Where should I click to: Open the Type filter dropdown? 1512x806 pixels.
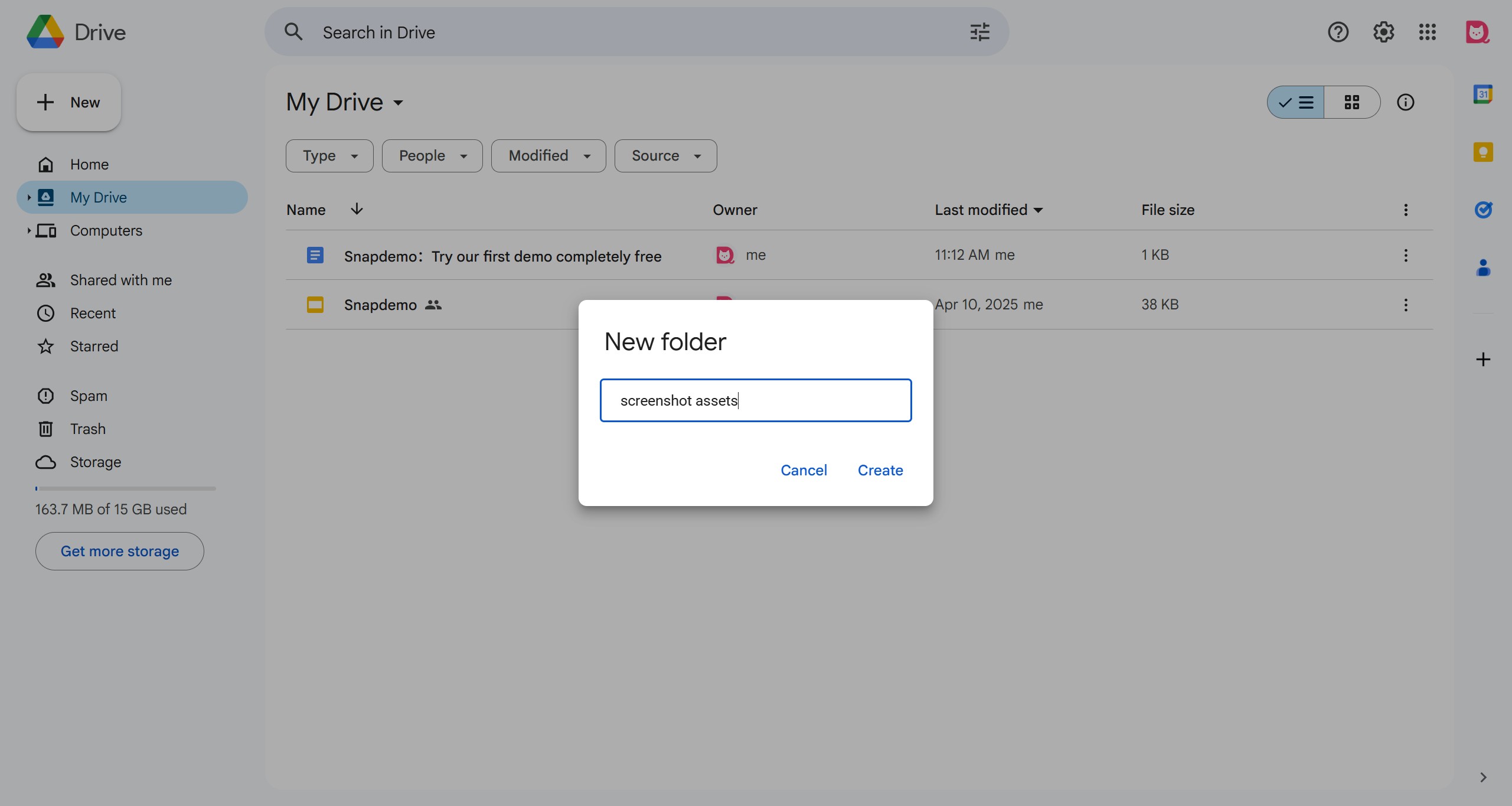(329, 156)
